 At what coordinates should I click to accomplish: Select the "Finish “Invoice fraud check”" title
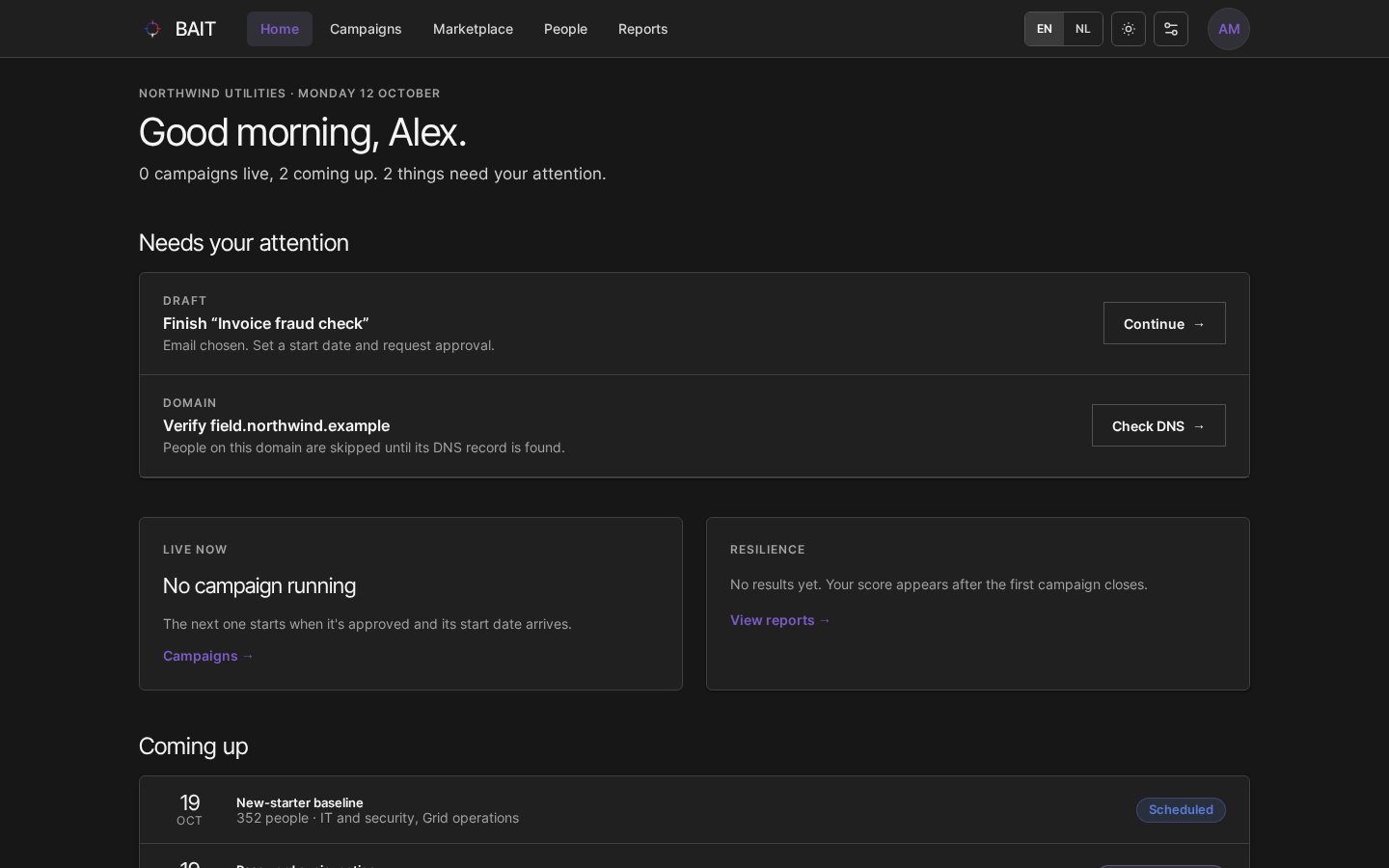[266, 323]
